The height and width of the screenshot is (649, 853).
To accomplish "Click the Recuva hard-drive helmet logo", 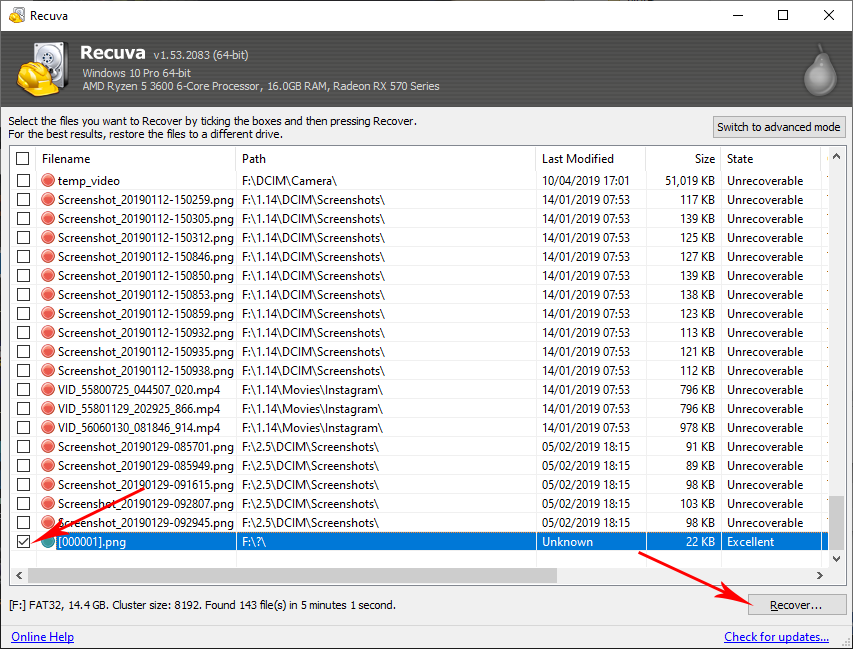I will (x=42, y=69).
